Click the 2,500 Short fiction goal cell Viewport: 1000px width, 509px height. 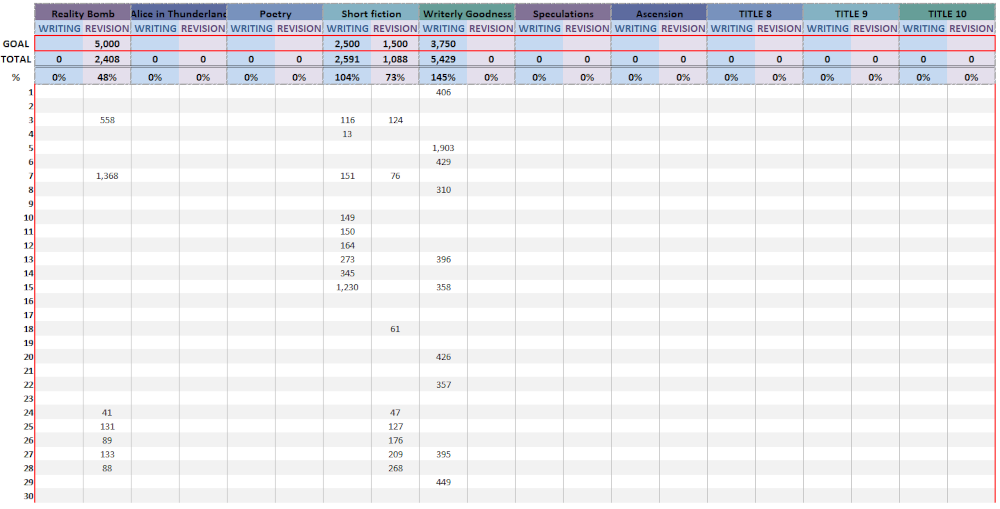click(347, 44)
